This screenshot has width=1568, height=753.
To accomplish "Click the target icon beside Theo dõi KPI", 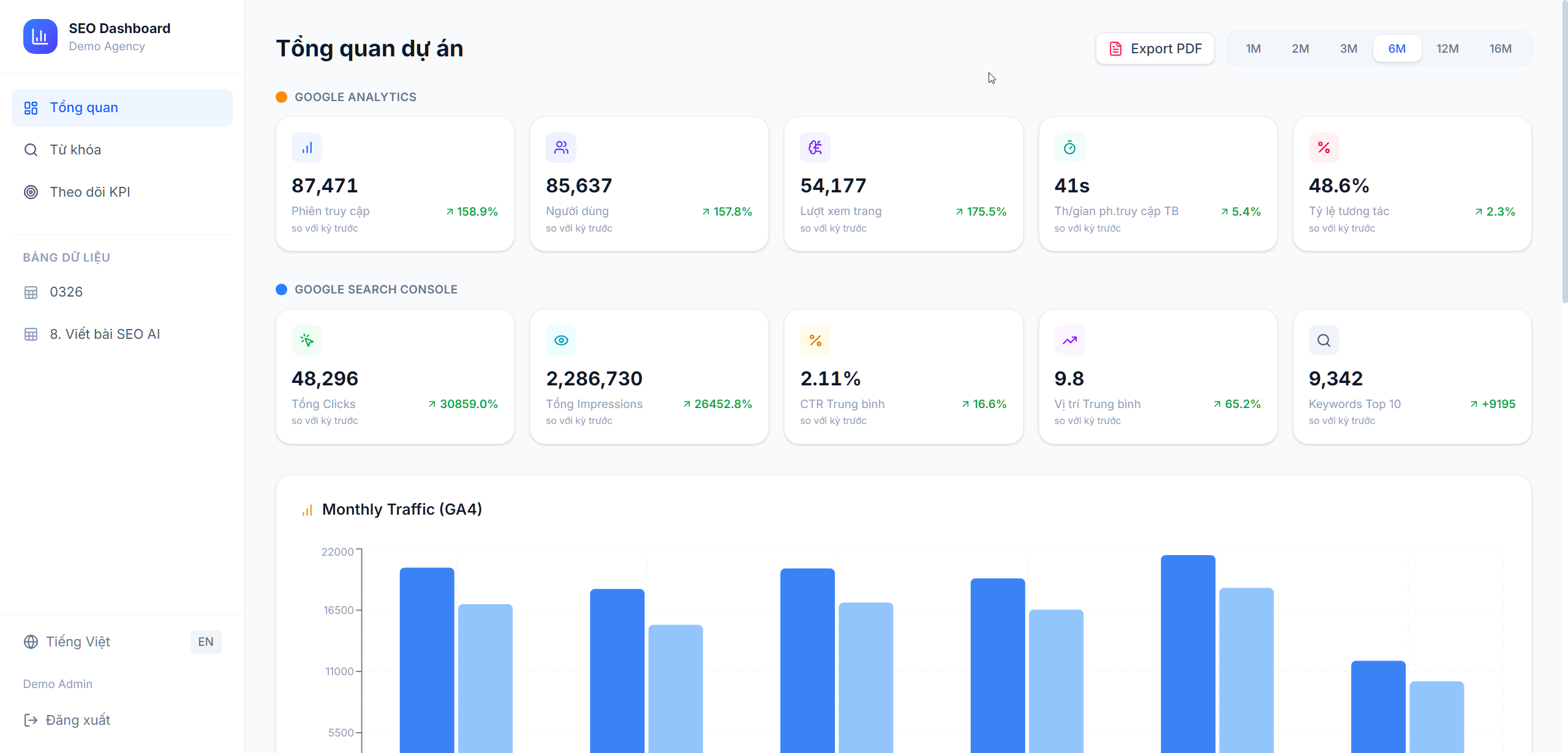I will pyautogui.click(x=31, y=192).
